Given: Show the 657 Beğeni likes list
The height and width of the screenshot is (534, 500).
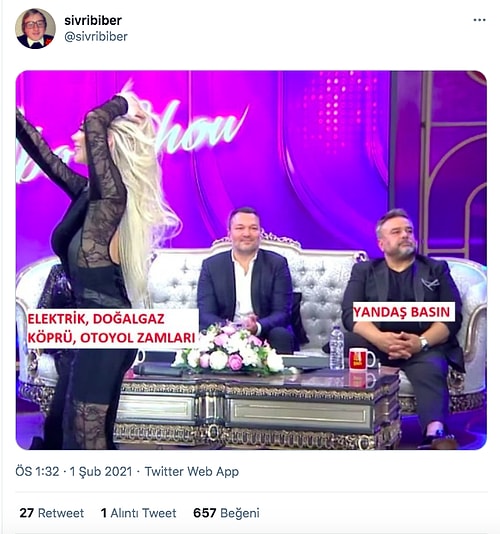Looking at the screenshot, I should click(x=226, y=513).
